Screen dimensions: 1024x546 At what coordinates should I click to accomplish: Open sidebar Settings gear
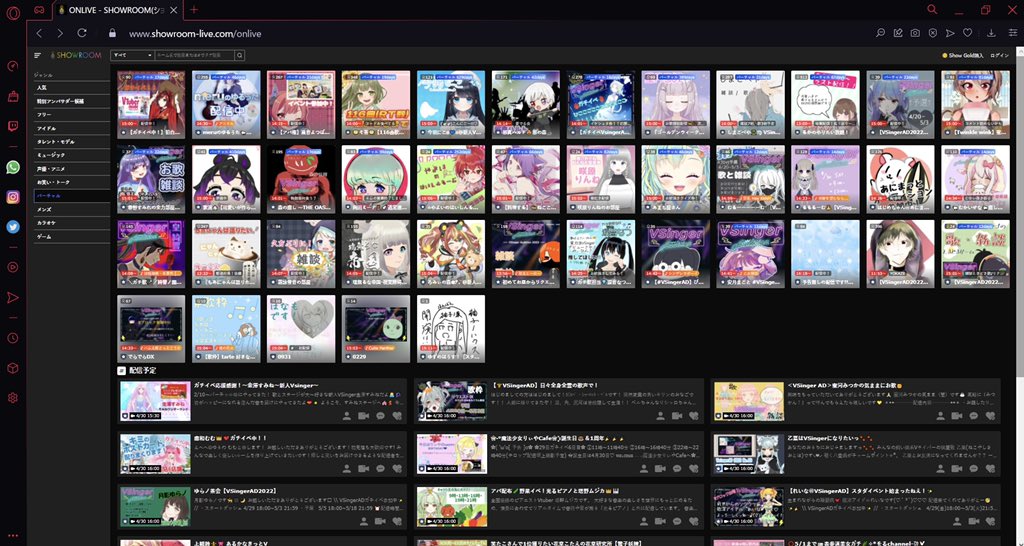pos(12,398)
